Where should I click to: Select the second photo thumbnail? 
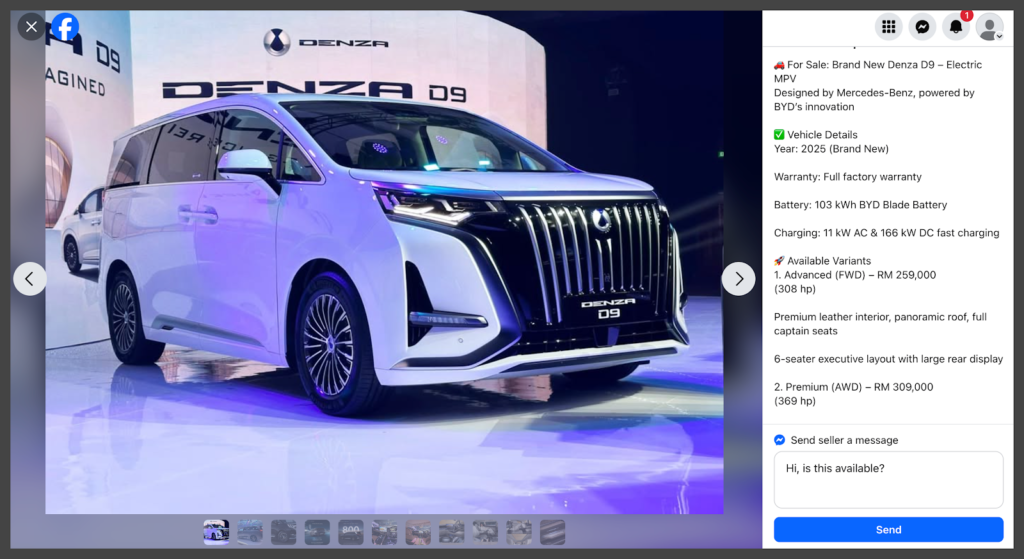250,532
